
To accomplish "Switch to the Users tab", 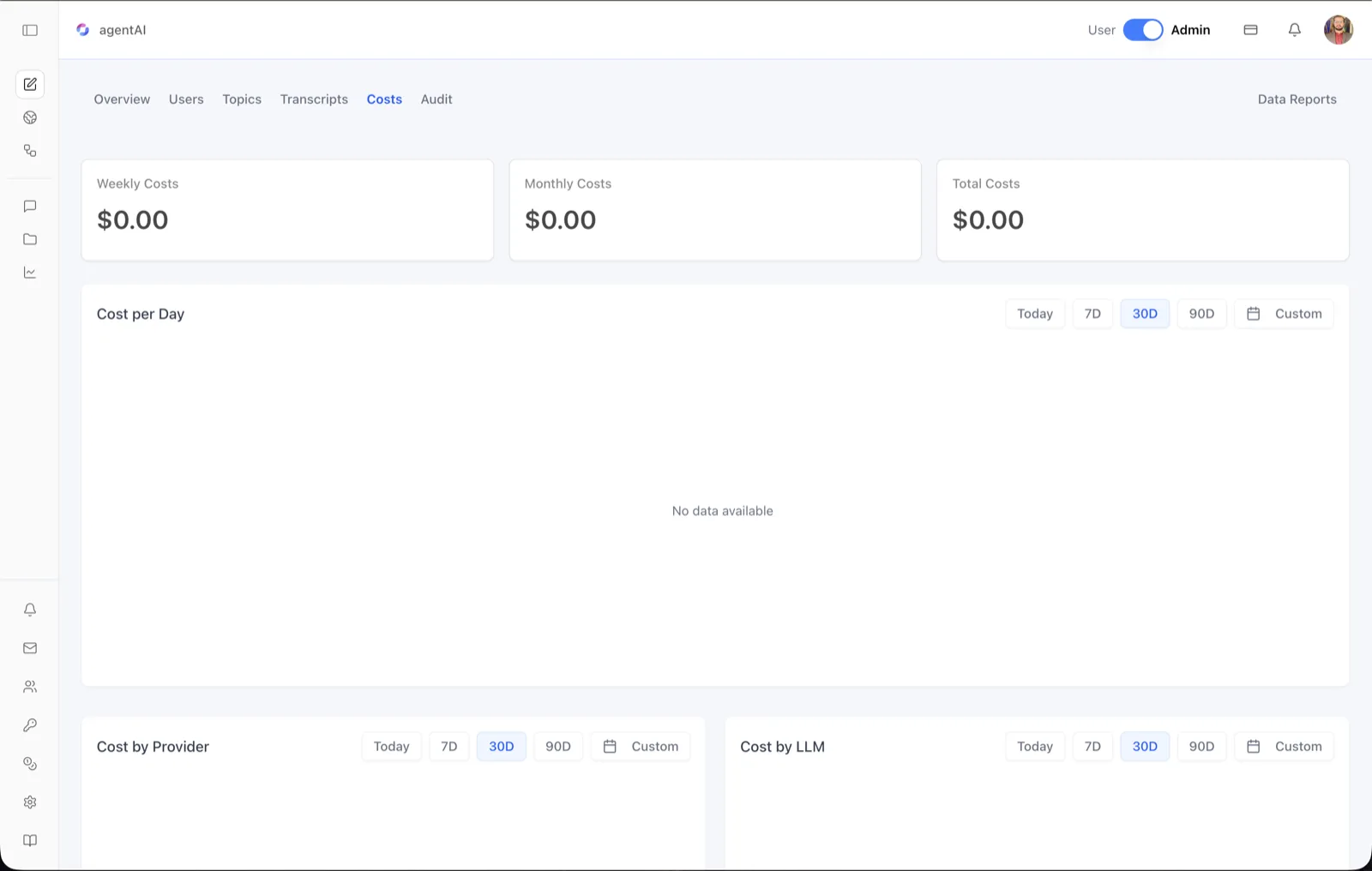I will (186, 99).
